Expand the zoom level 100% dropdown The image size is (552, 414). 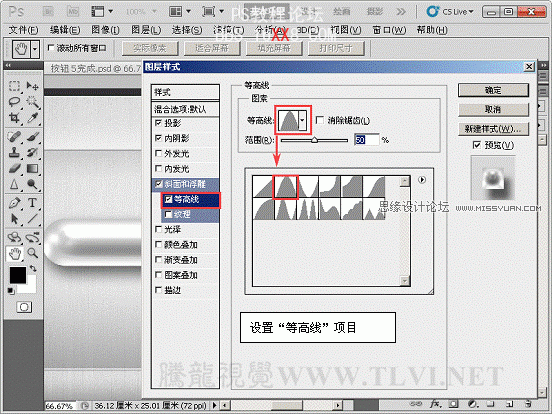(154, 12)
